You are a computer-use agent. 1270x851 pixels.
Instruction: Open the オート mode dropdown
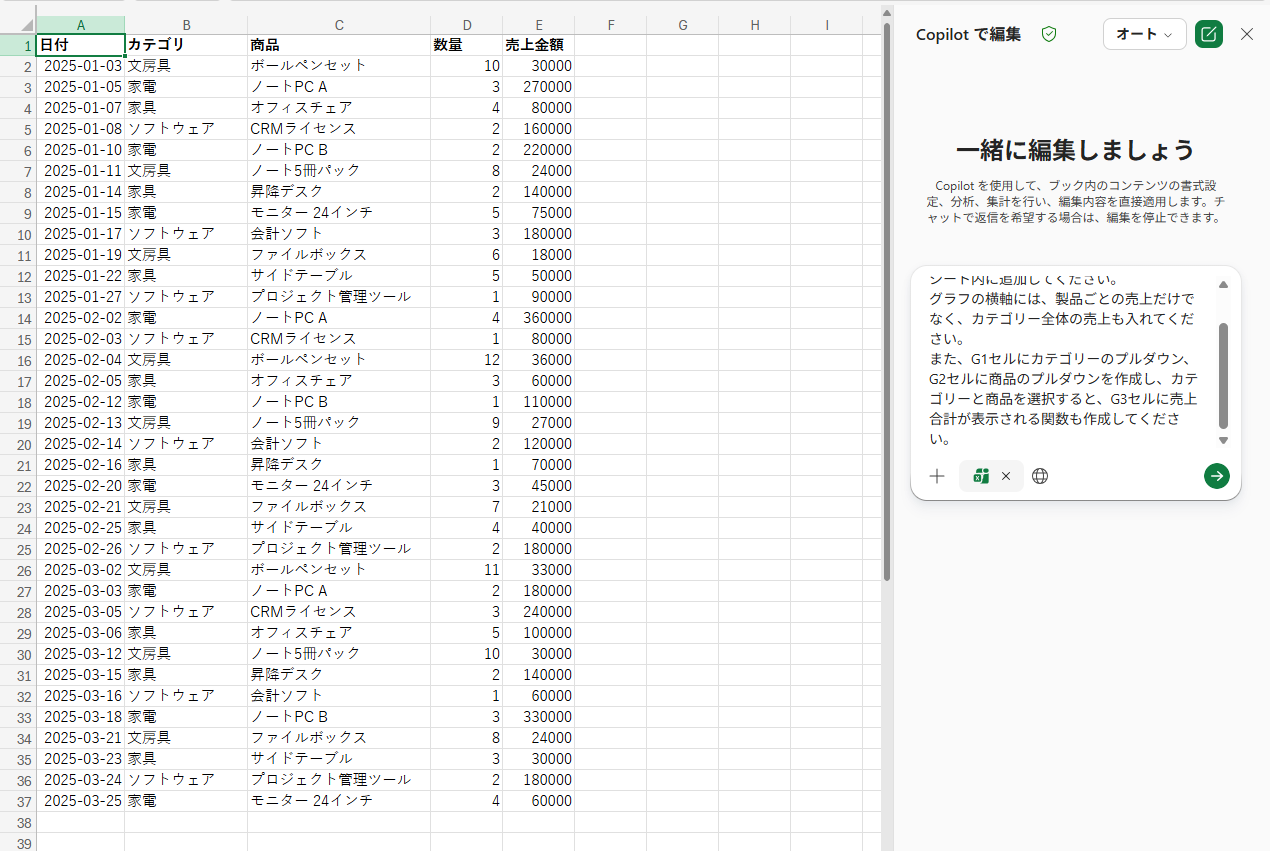[1144, 34]
